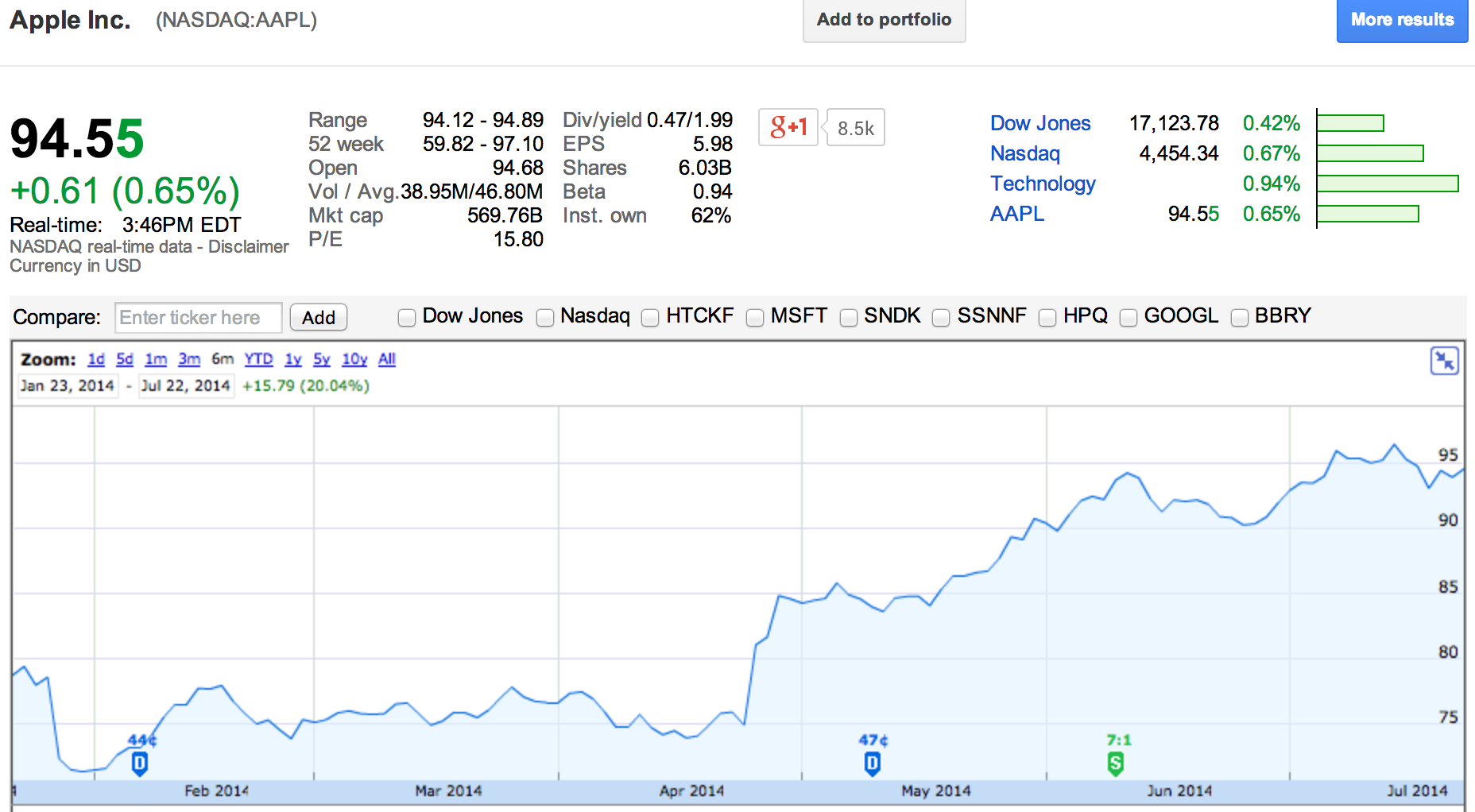Open the Dow Jones index link
Image resolution: width=1475 pixels, height=812 pixels.
tap(1040, 123)
